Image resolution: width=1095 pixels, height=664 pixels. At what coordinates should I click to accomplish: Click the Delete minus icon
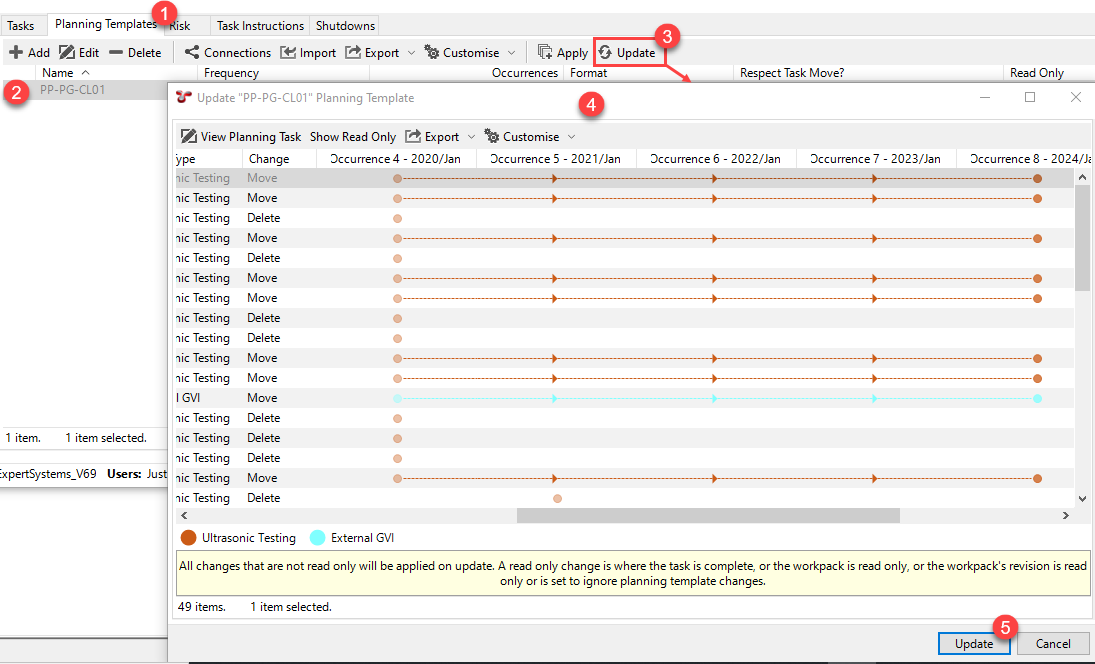click(x=116, y=52)
